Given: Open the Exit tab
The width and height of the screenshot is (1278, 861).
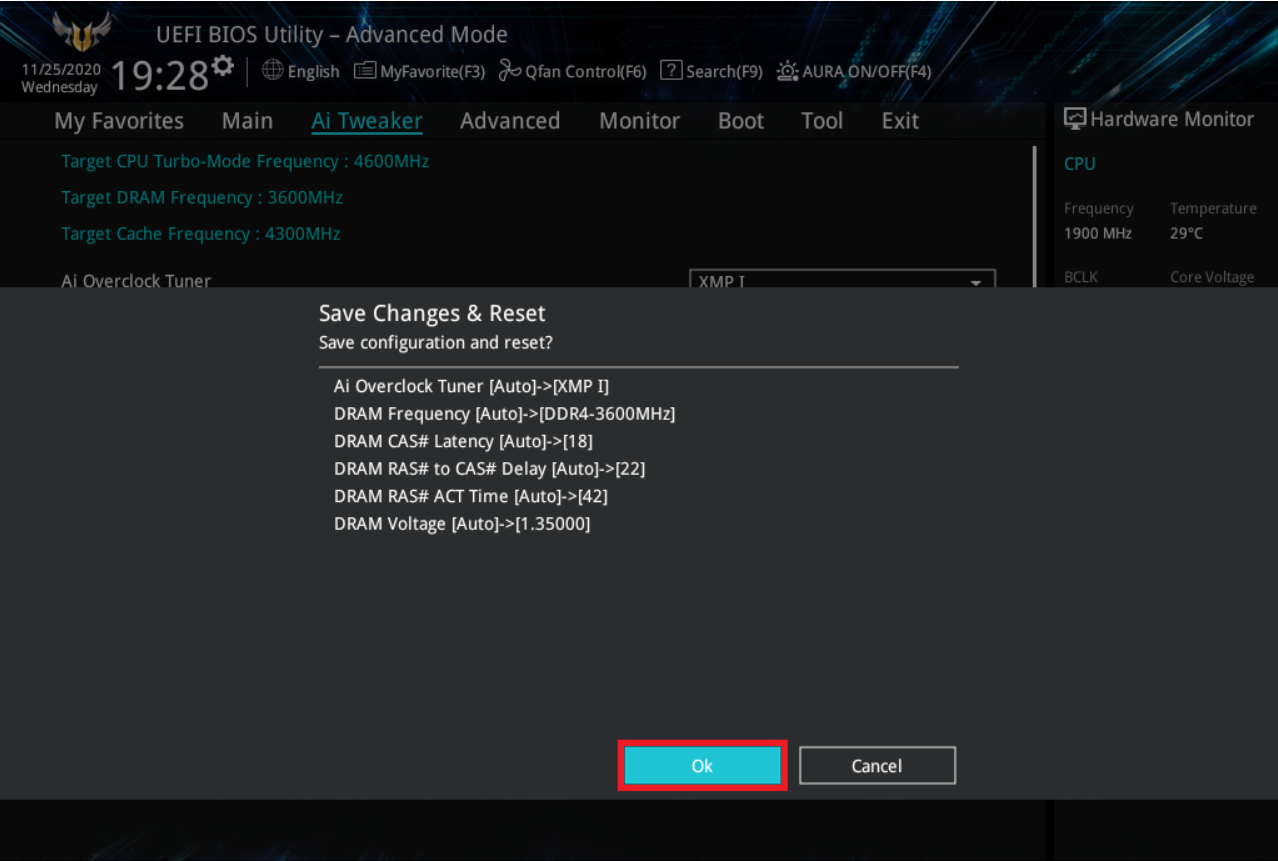Looking at the screenshot, I should (x=900, y=121).
